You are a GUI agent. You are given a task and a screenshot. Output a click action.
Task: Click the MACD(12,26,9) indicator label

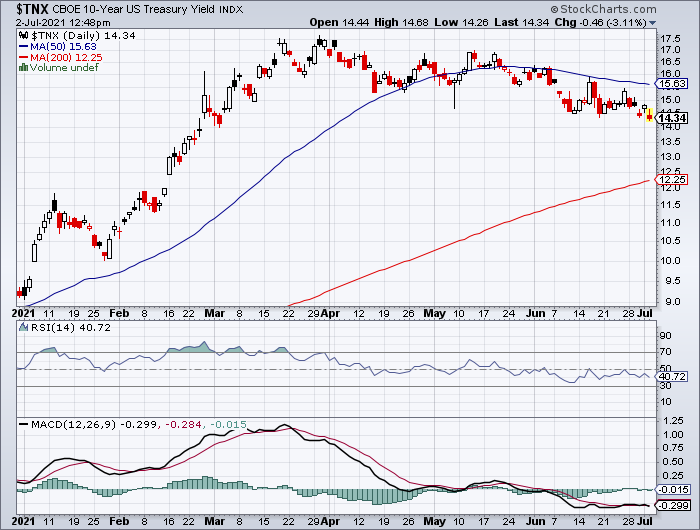(x=73, y=424)
